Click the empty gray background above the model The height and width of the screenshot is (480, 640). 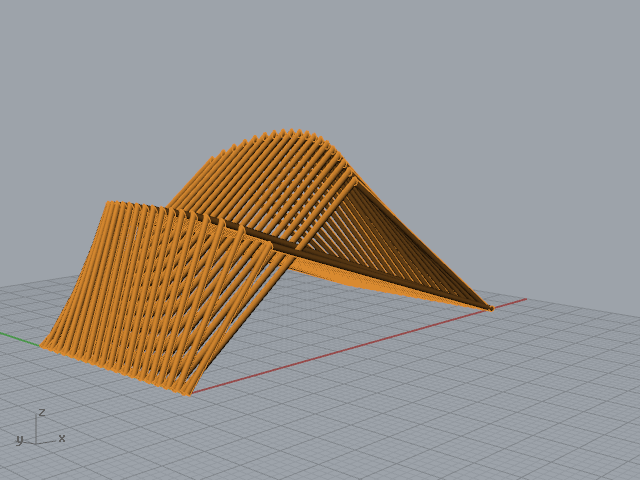click(320, 60)
